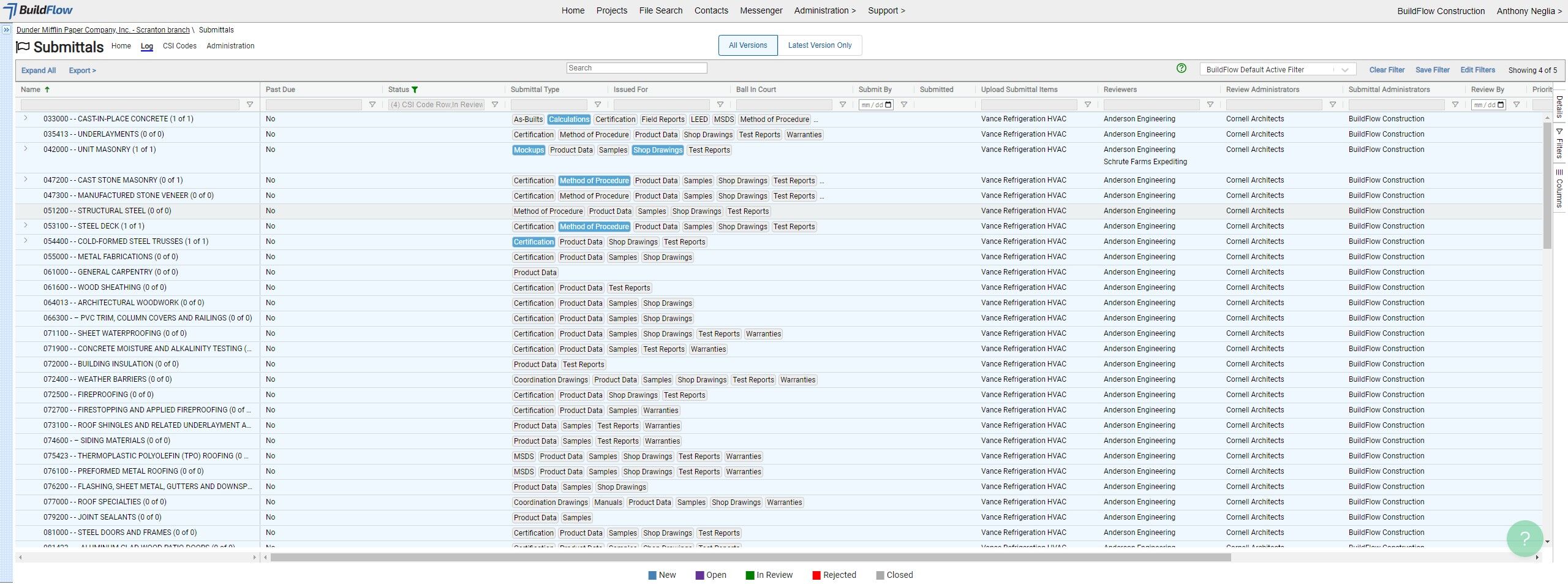Image resolution: width=1568 pixels, height=584 pixels.
Task: Open Messenger in top navigation
Action: pyautogui.click(x=761, y=10)
